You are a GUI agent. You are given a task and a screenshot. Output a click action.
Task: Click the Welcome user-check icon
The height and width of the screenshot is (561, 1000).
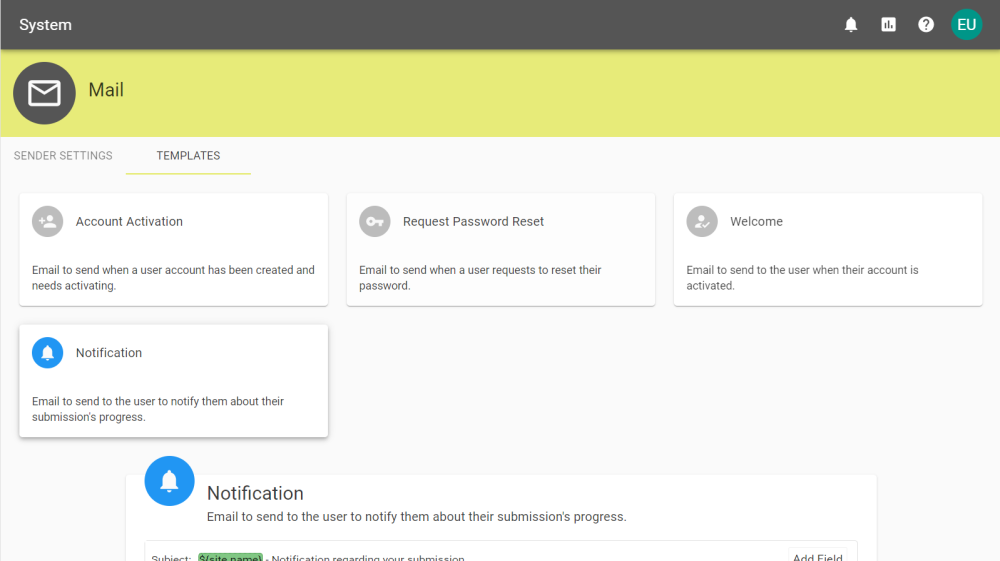pyautogui.click(x=702, y=222)
